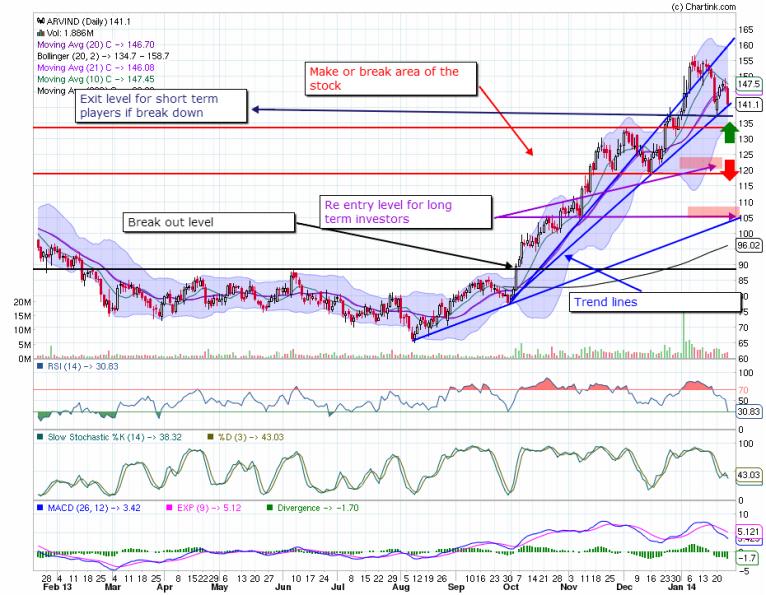Screen dimensions: 766x595
Task: Click the 'Break out level' note
Action: 209,222
